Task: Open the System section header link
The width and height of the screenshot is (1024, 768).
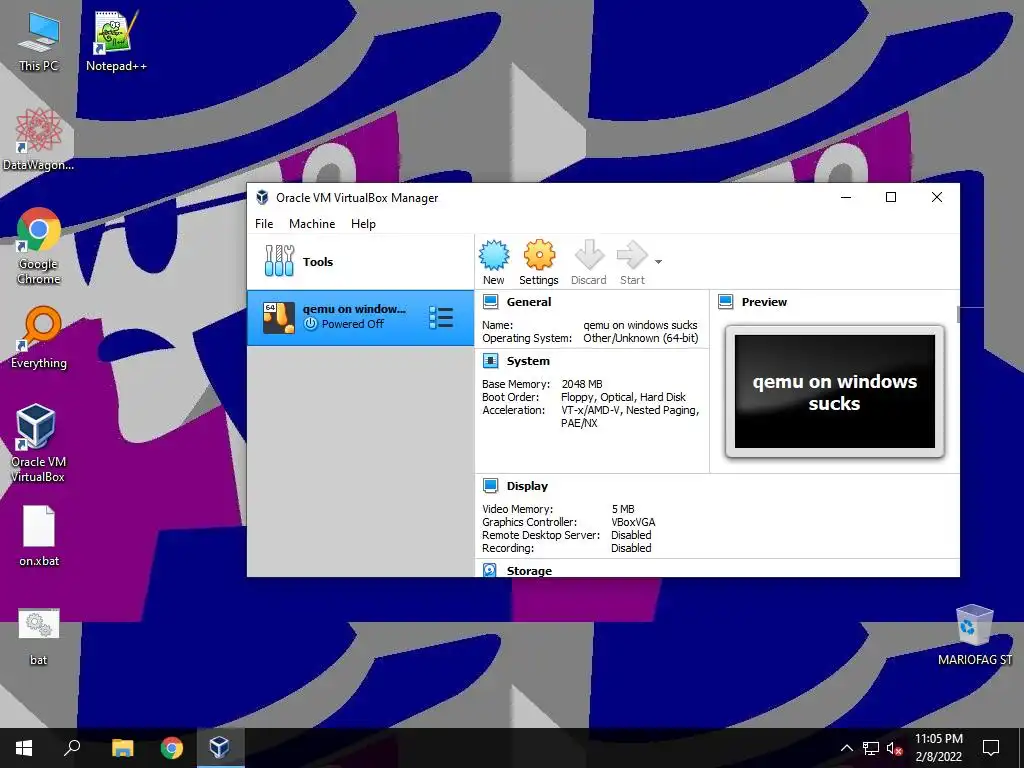Action: pyautogui.click(x=528, y=360)
